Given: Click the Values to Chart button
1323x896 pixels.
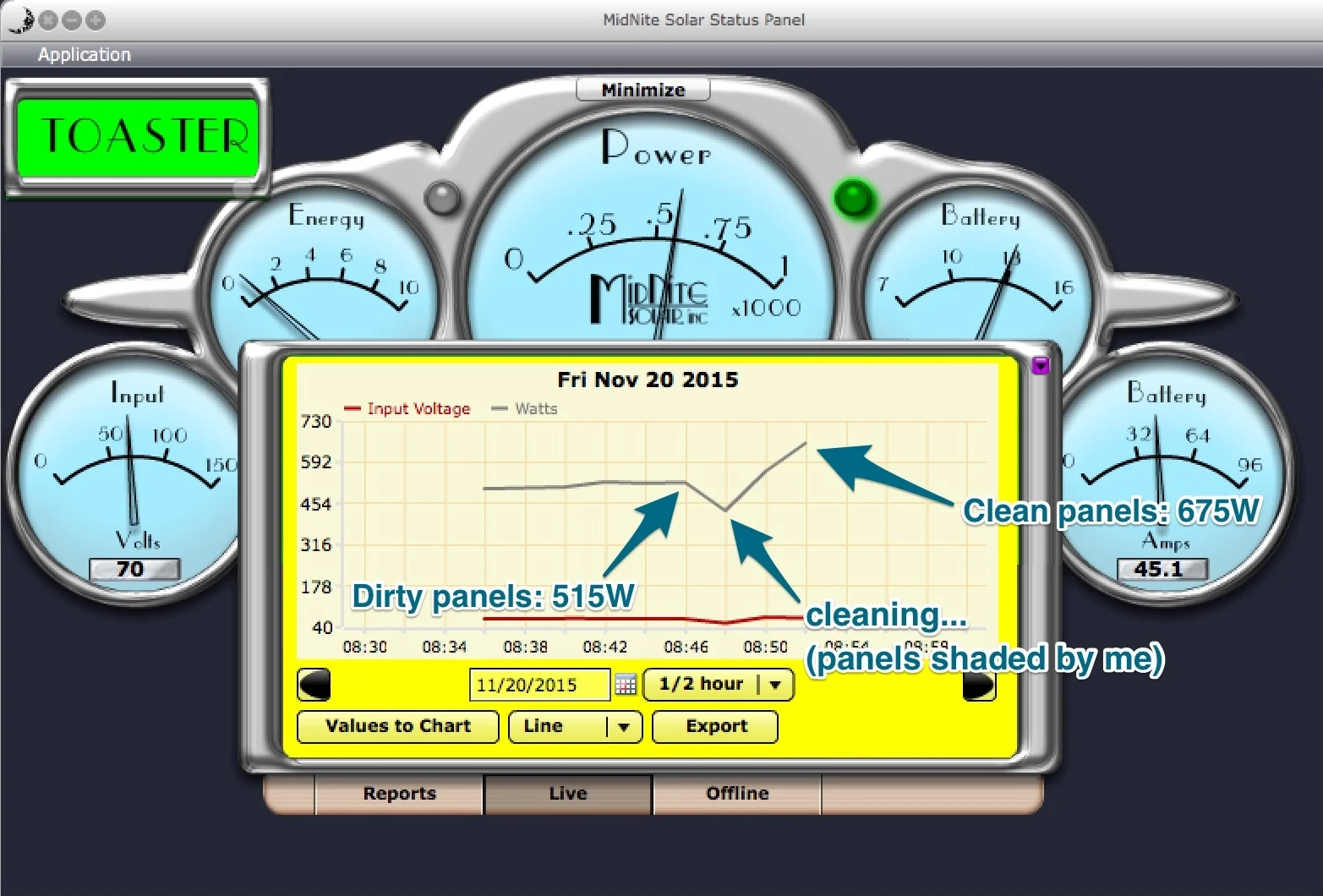Looking at the screenshot, I should (x=398, y=726).
